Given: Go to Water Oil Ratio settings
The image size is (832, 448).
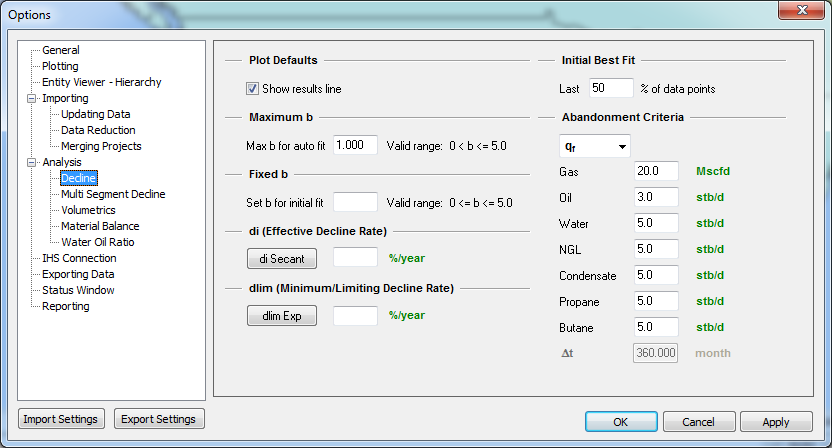Looking at the screenshot, I should click(97, 242).
